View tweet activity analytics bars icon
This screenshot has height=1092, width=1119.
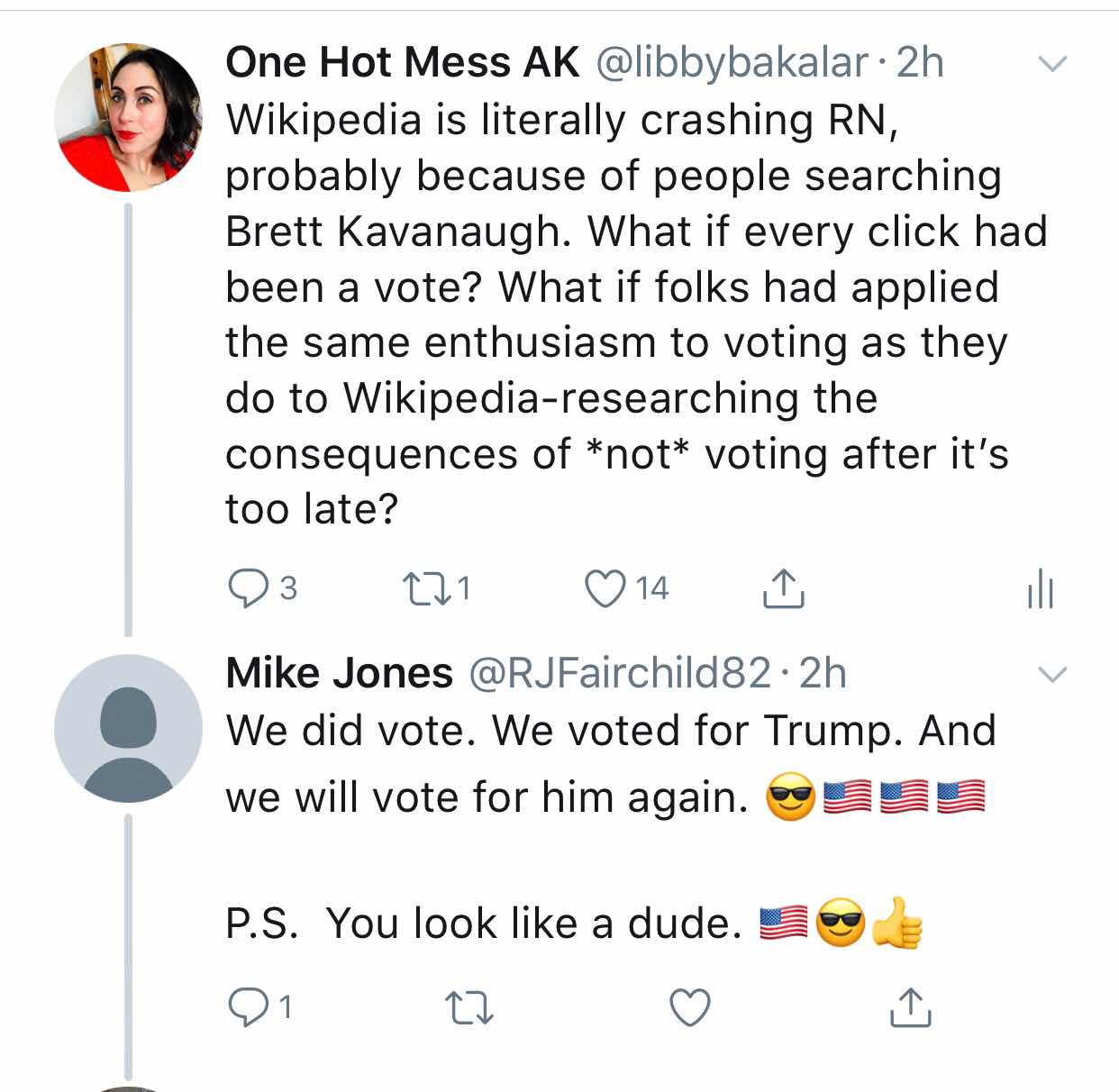[1040, 589]
